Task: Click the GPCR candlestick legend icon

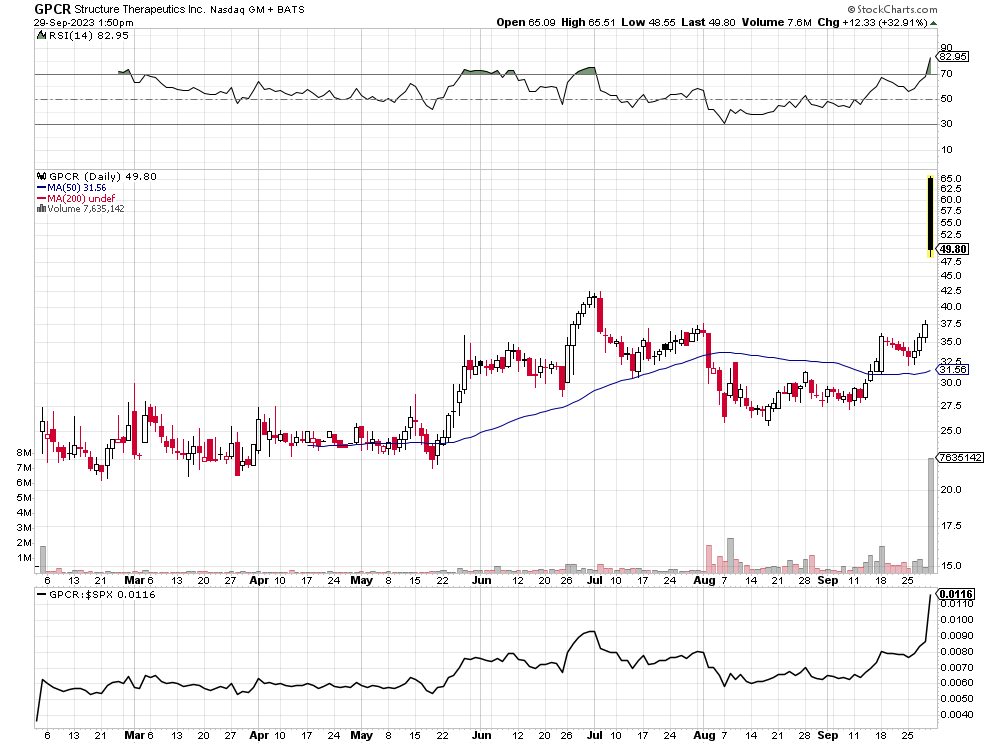Action: pos(41,176)
